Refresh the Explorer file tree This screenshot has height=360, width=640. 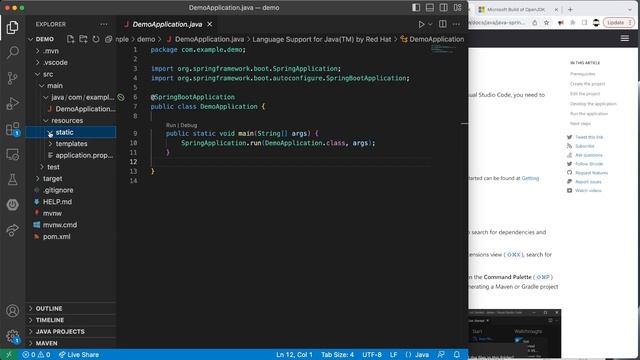[x=96, y=39]
